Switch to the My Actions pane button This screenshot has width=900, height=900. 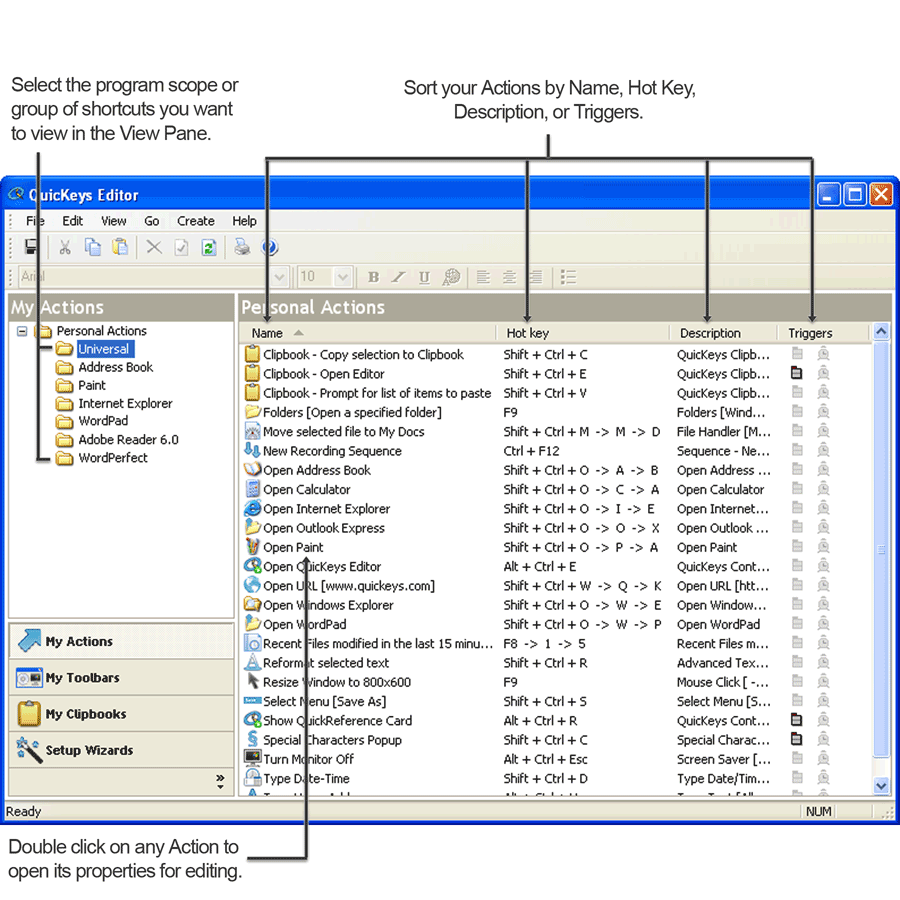pyautogui.click(x=122, y=641)
